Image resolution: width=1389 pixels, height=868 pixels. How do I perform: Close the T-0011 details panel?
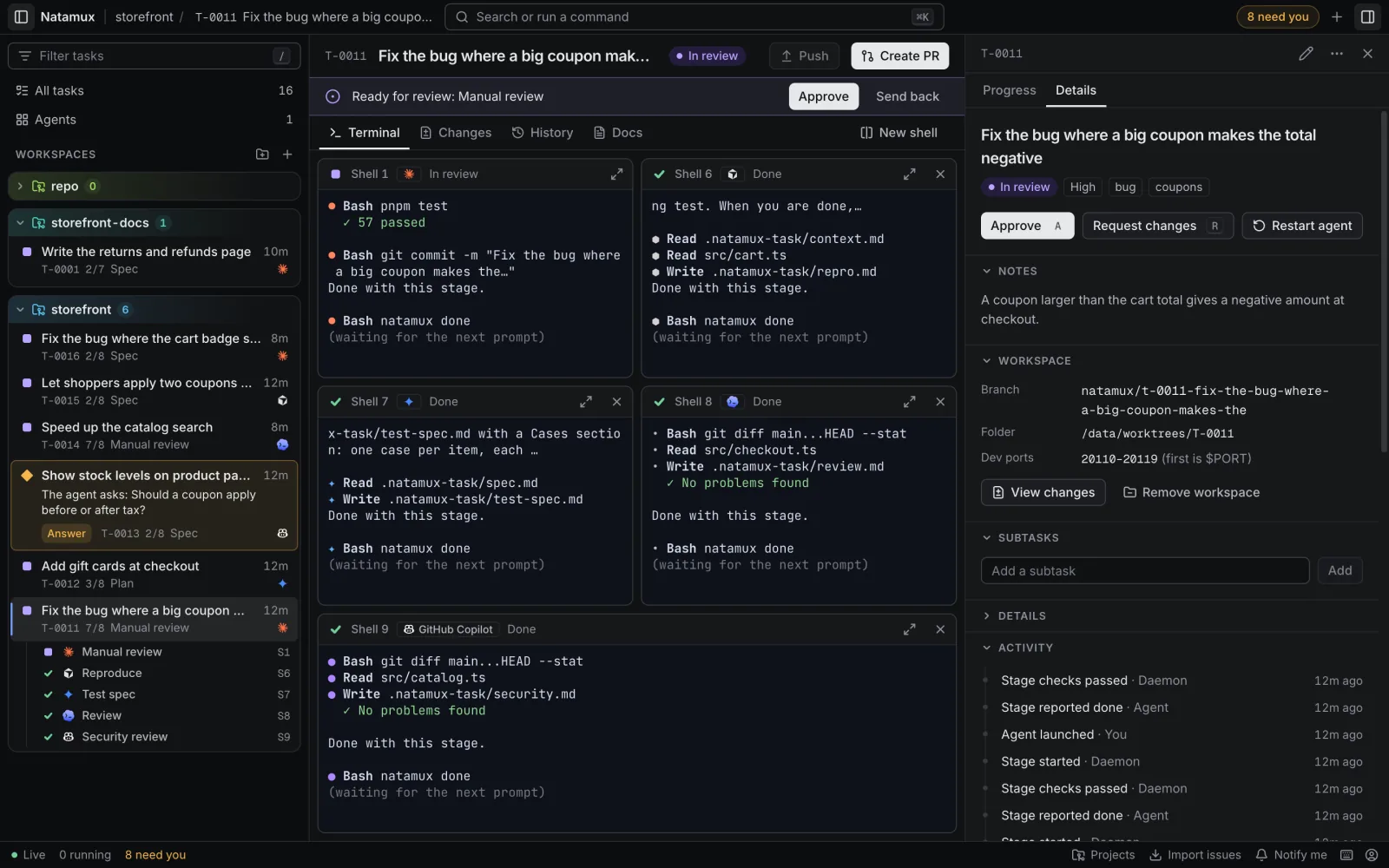1367,54
